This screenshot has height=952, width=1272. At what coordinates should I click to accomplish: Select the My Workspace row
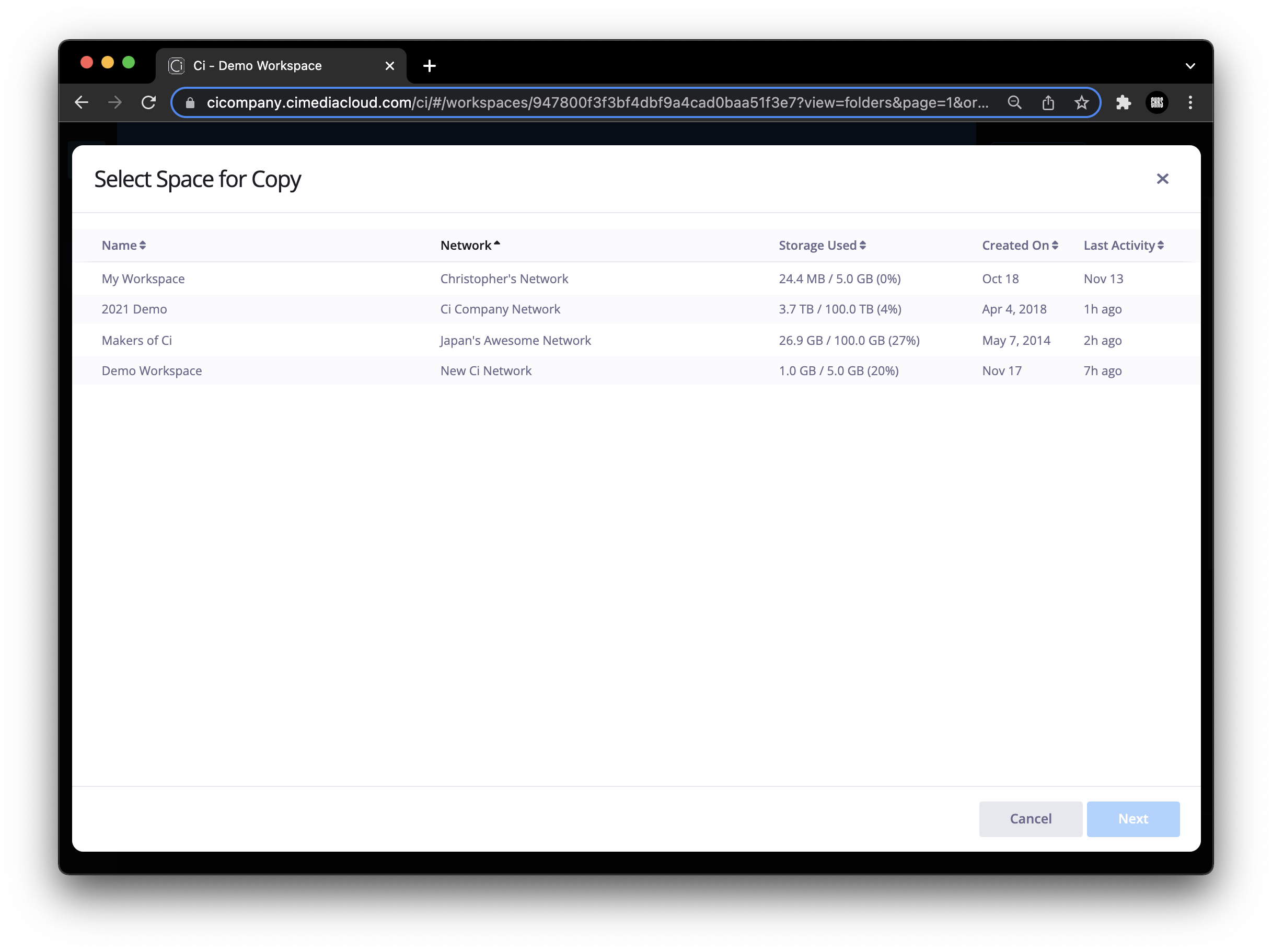point(636,279)
